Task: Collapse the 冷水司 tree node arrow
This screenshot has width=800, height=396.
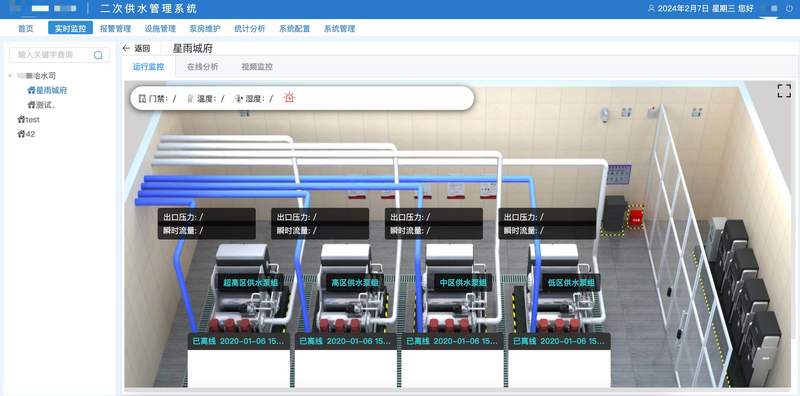Action: 10,76
